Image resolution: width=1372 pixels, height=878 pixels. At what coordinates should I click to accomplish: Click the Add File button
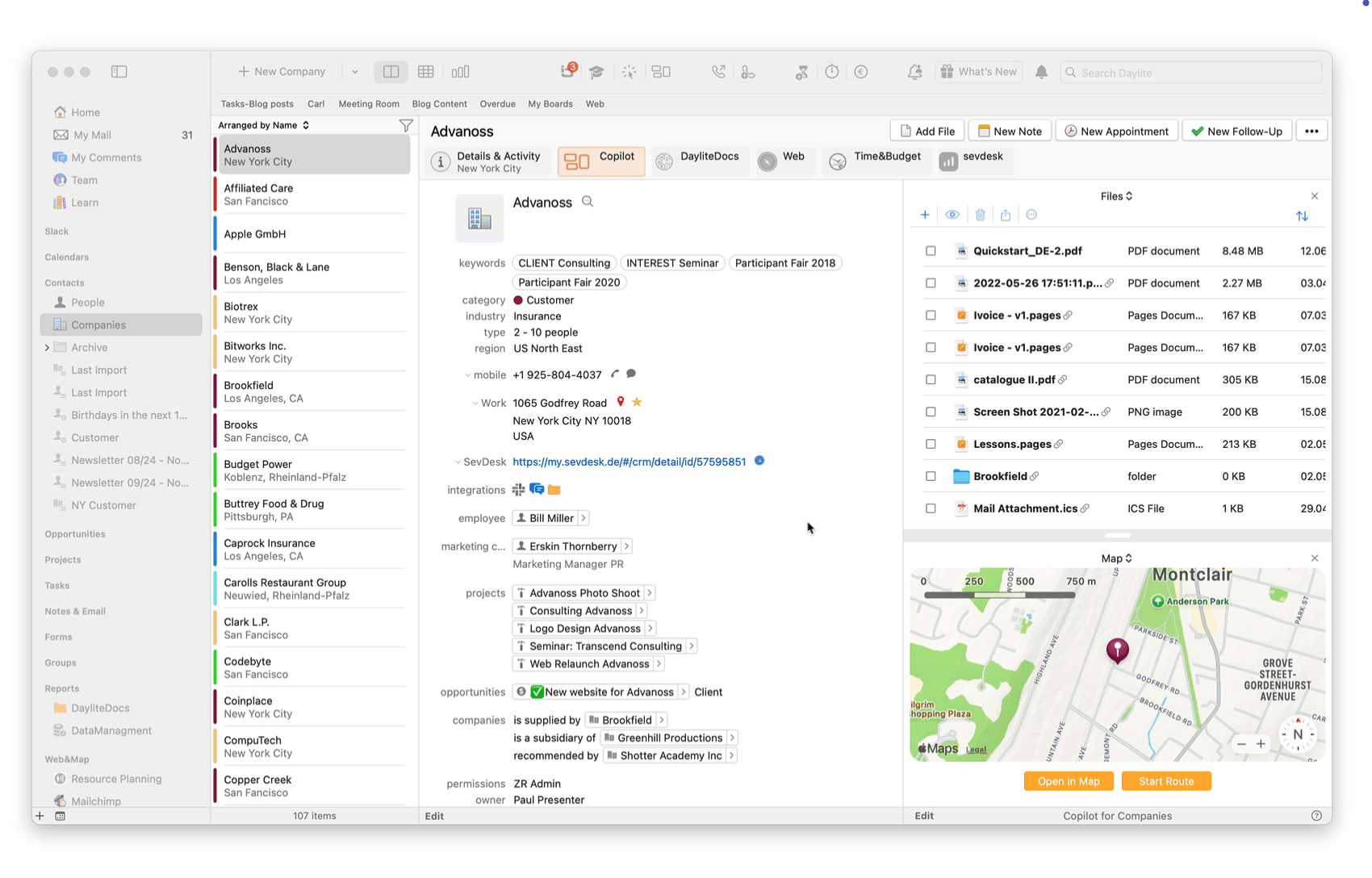pos(927,132)
